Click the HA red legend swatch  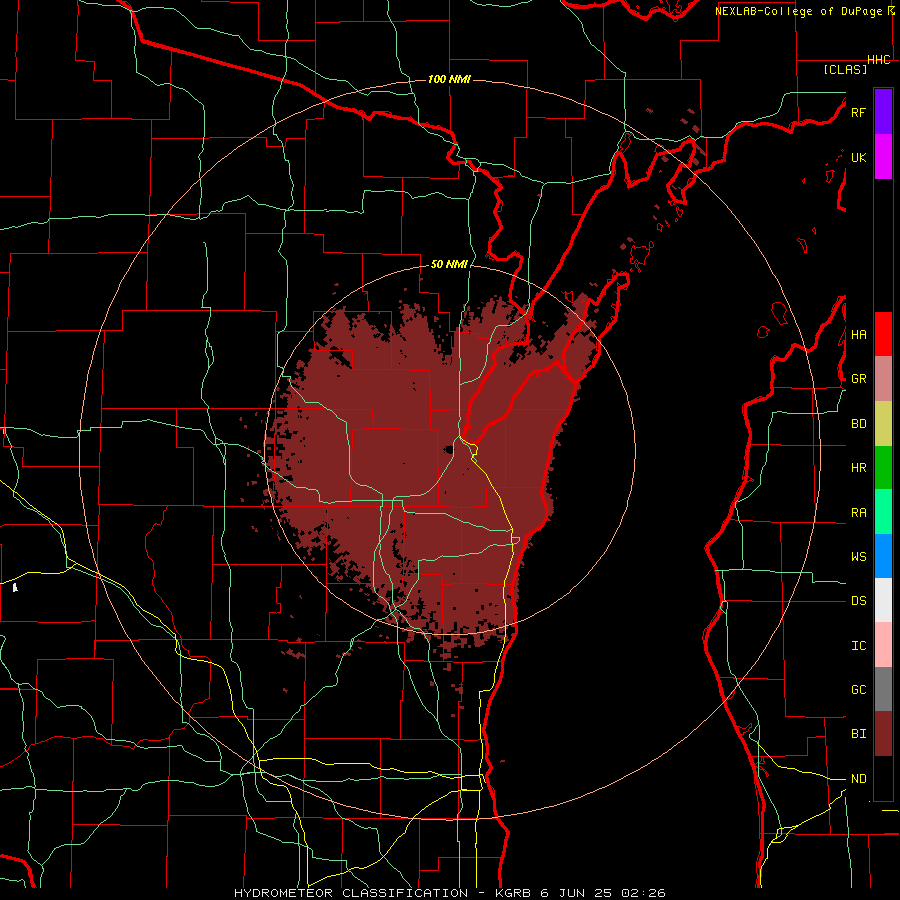pyautogui.click(x=883, y=334)
